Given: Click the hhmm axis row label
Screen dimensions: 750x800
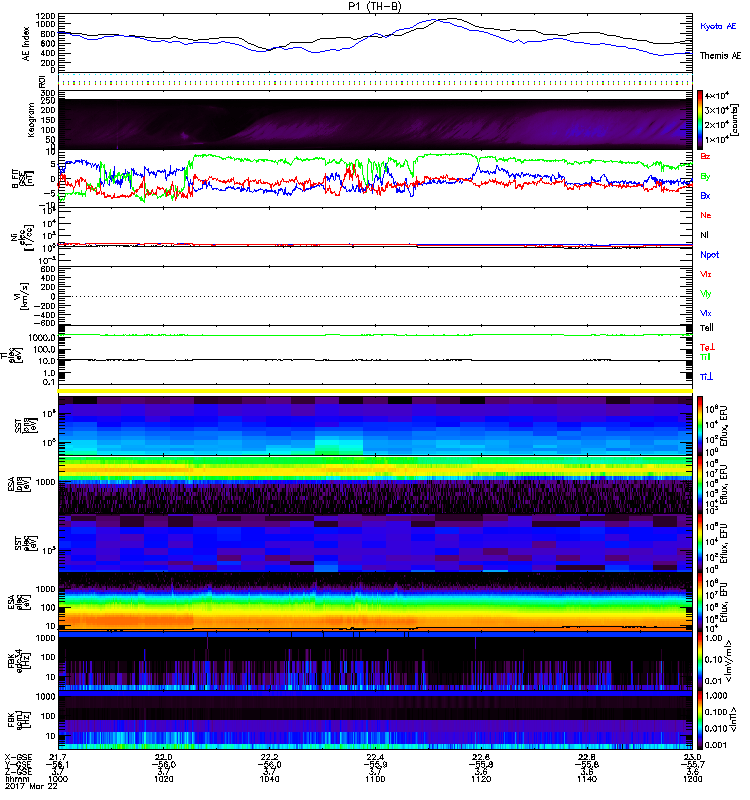Looking at the screenshot, I should point(15,779).
